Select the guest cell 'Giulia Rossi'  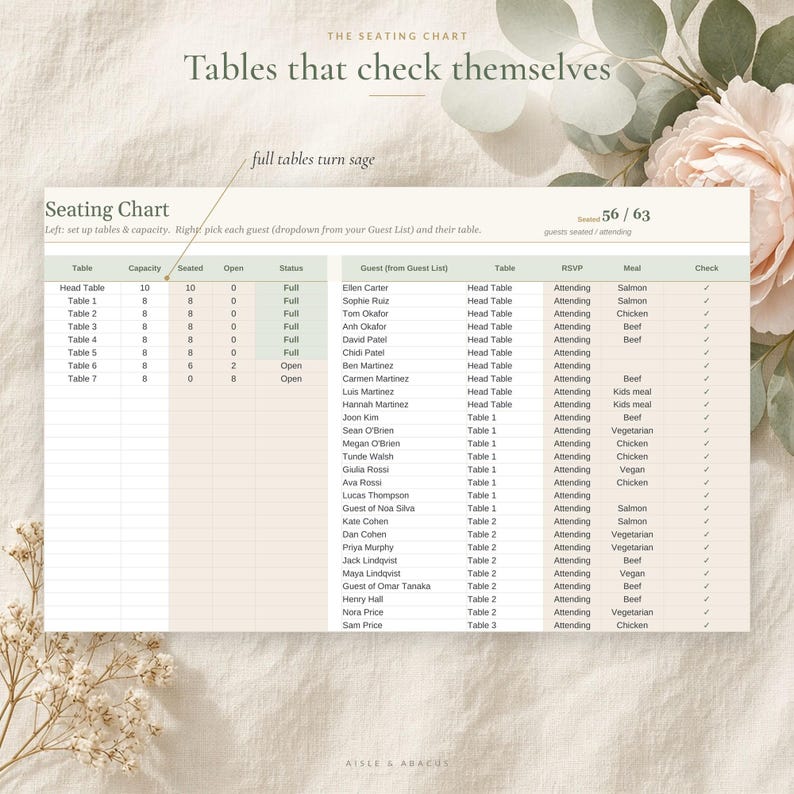pyautogui.click(x=404, y=469)
